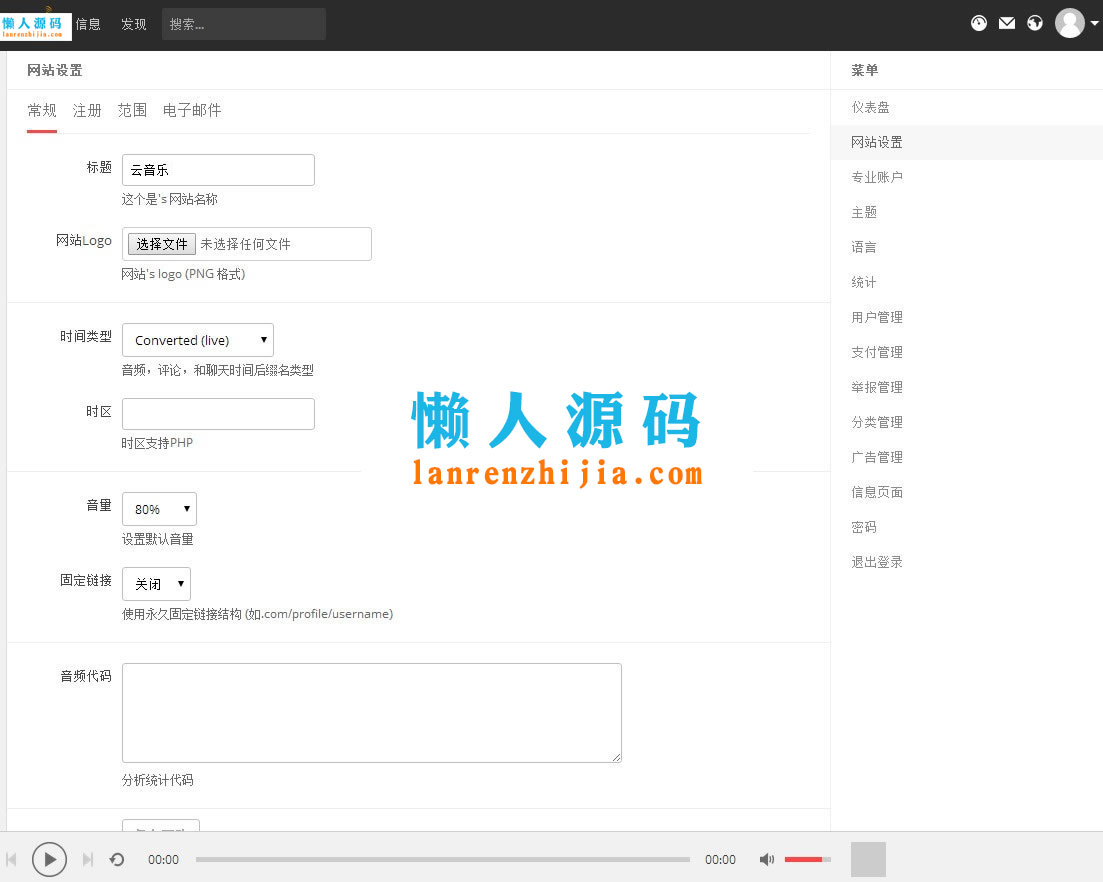
Task: Click inside the 音频代码 textarea
Action: point(371,712)
